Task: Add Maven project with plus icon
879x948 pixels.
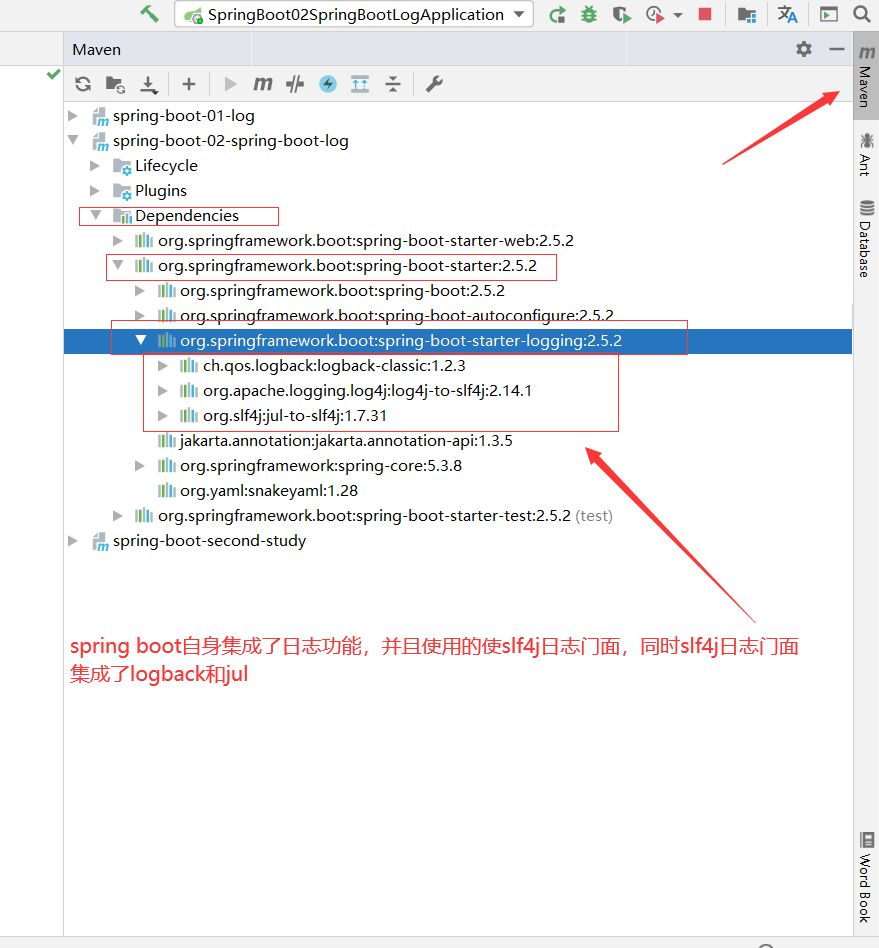Action: pos(189,84)
